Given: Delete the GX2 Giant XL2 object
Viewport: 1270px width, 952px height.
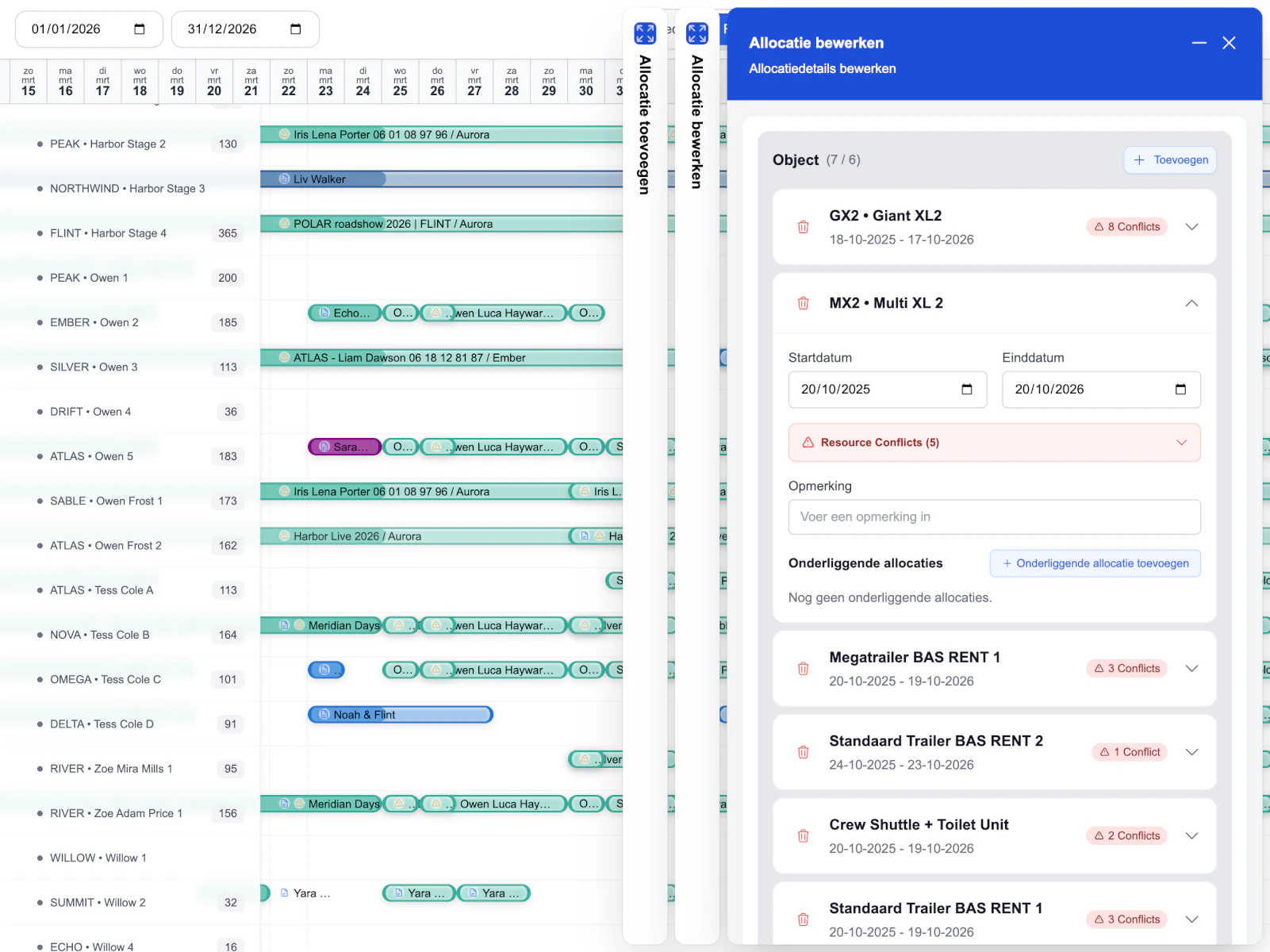Looking at the screenshot, I should [803, 227].
